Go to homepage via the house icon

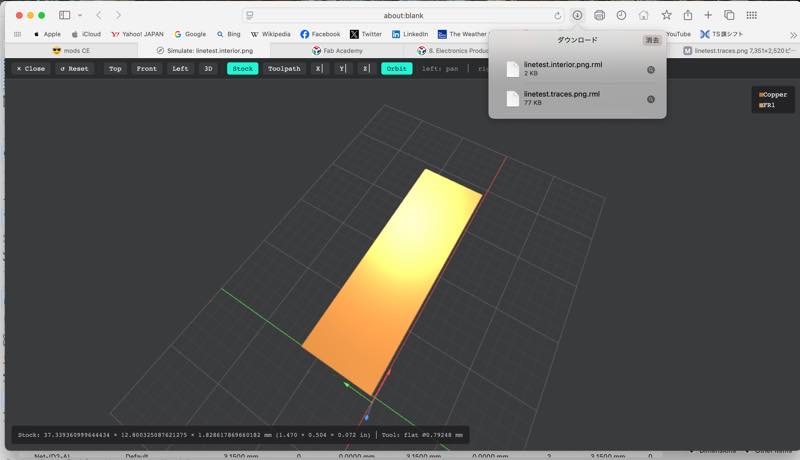pyautogui.click(x=643, y=15)
